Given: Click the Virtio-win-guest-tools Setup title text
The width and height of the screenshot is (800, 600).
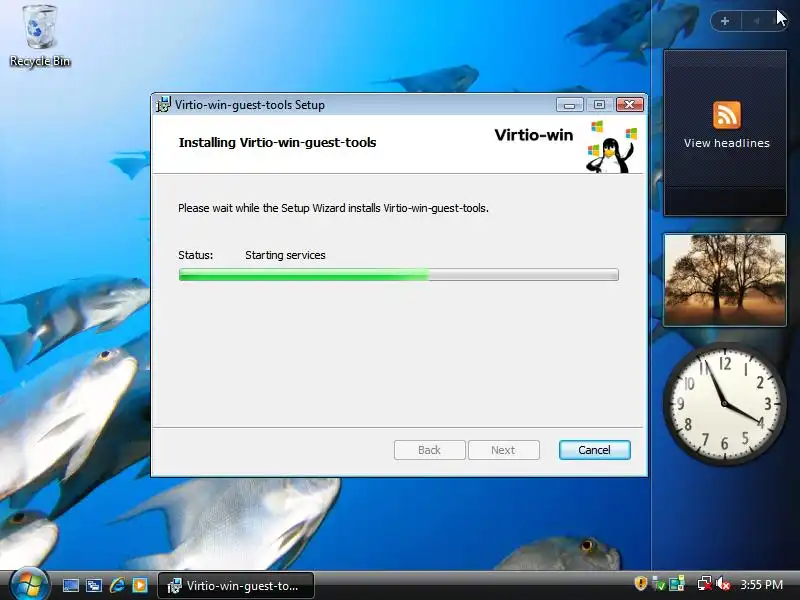Looking at the screenshot, I should [x=249, y=105].
